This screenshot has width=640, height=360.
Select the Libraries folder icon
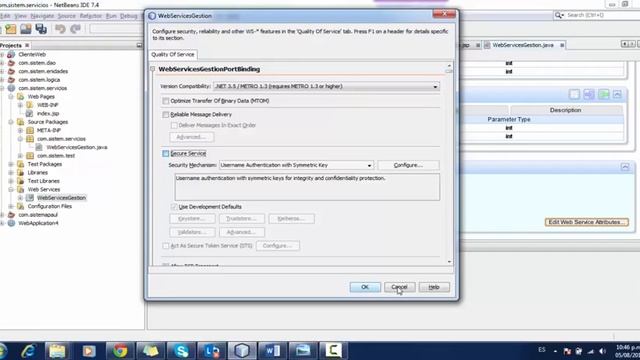point(20,173)
